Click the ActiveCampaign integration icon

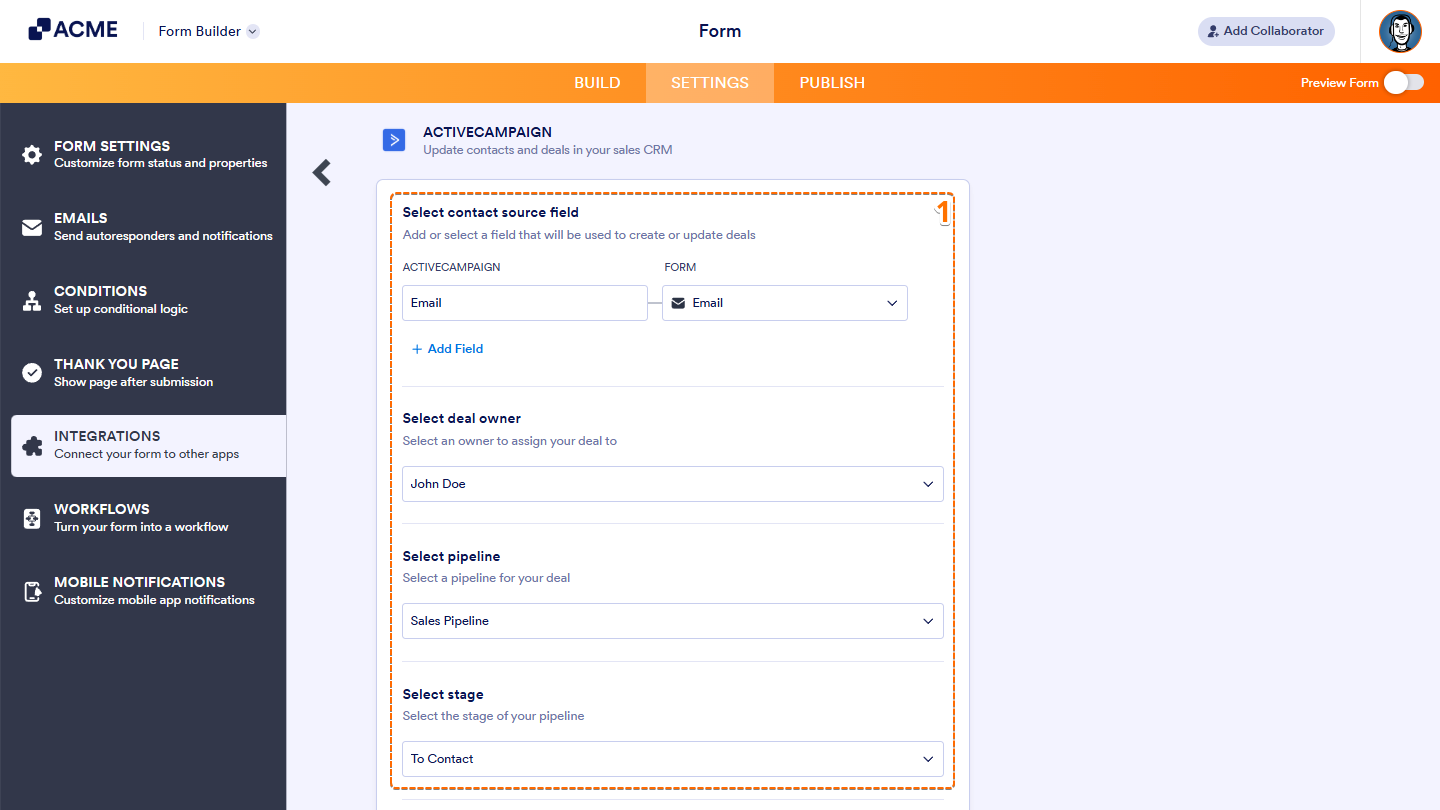tap(394, 140)
